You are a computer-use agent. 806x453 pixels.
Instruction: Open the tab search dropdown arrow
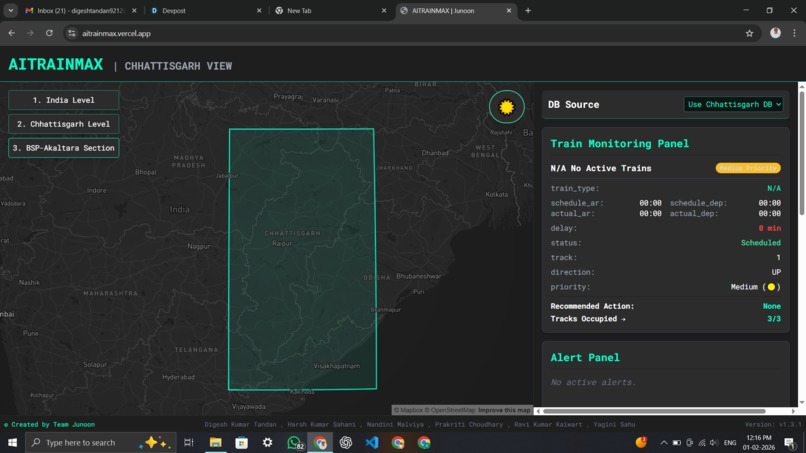coord(11,10)
